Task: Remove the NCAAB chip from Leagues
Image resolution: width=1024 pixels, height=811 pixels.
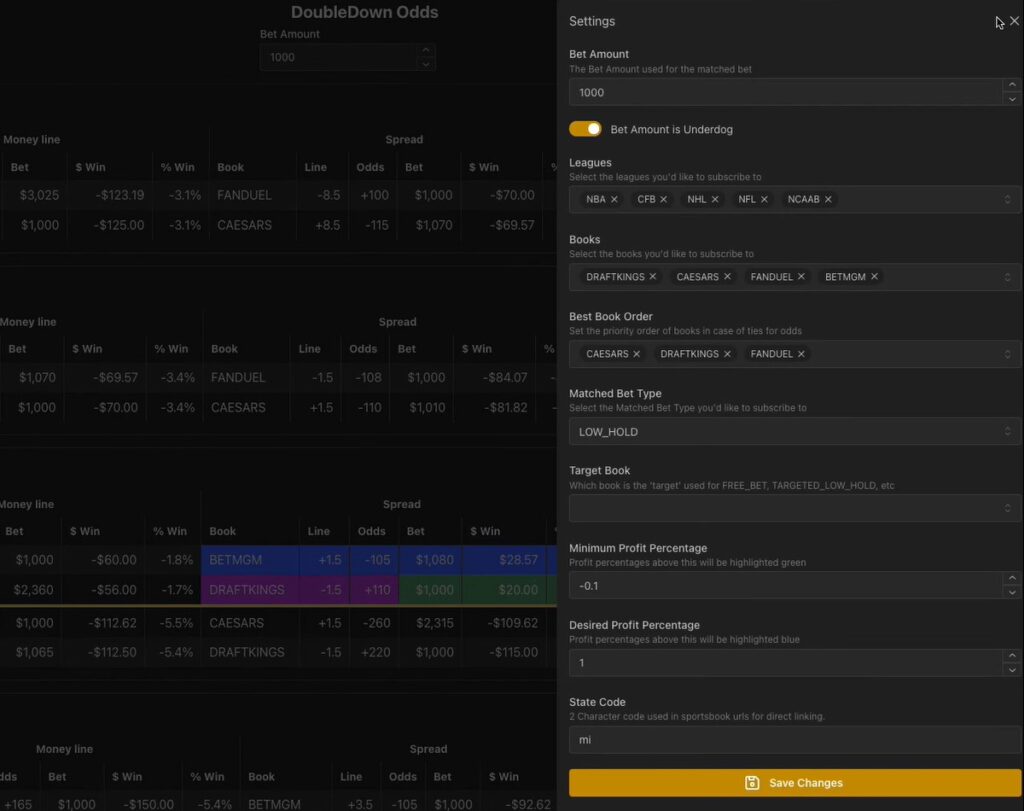Action: point(828,199)
